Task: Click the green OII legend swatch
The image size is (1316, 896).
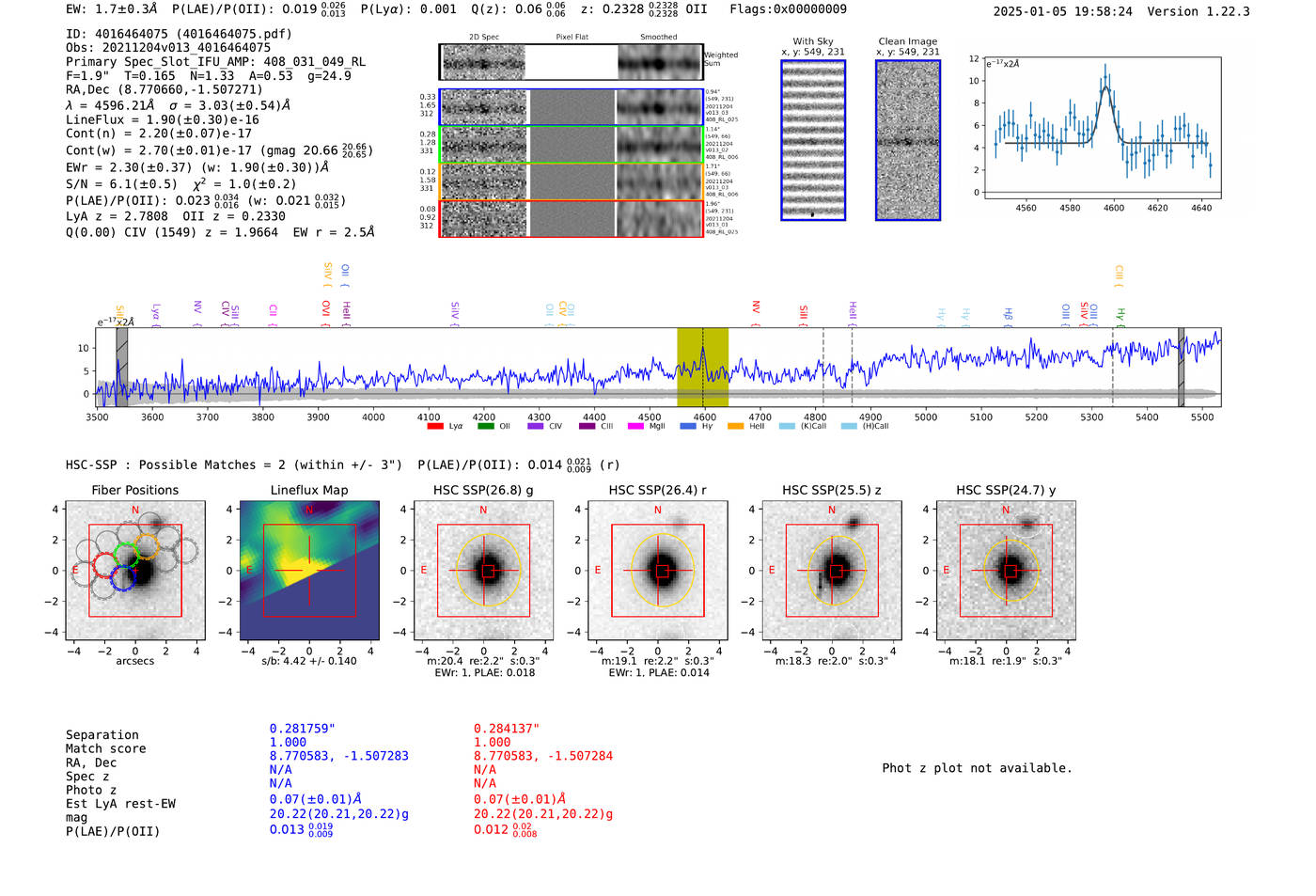Action: 485,426
